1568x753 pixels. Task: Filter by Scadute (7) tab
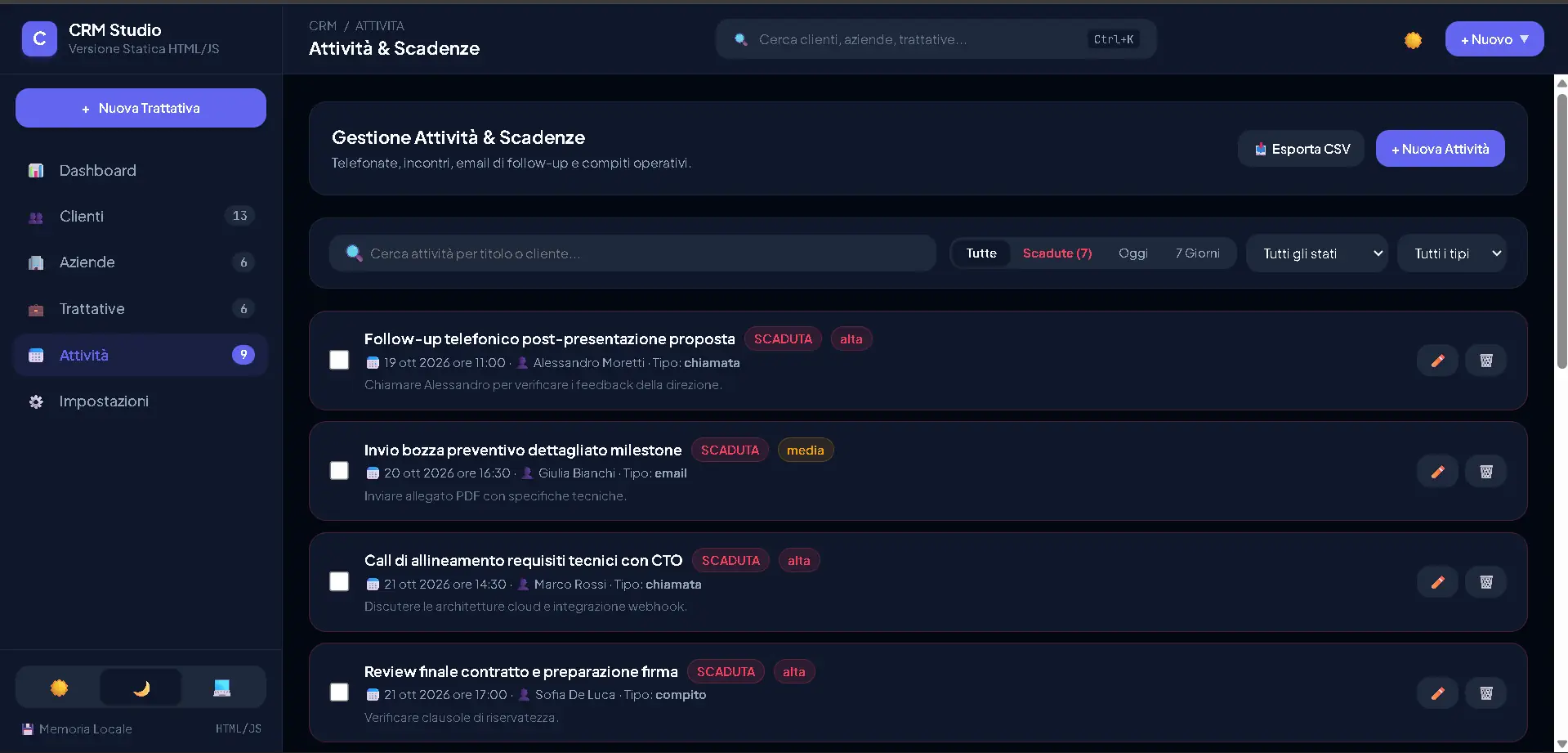coord(1057,253)
